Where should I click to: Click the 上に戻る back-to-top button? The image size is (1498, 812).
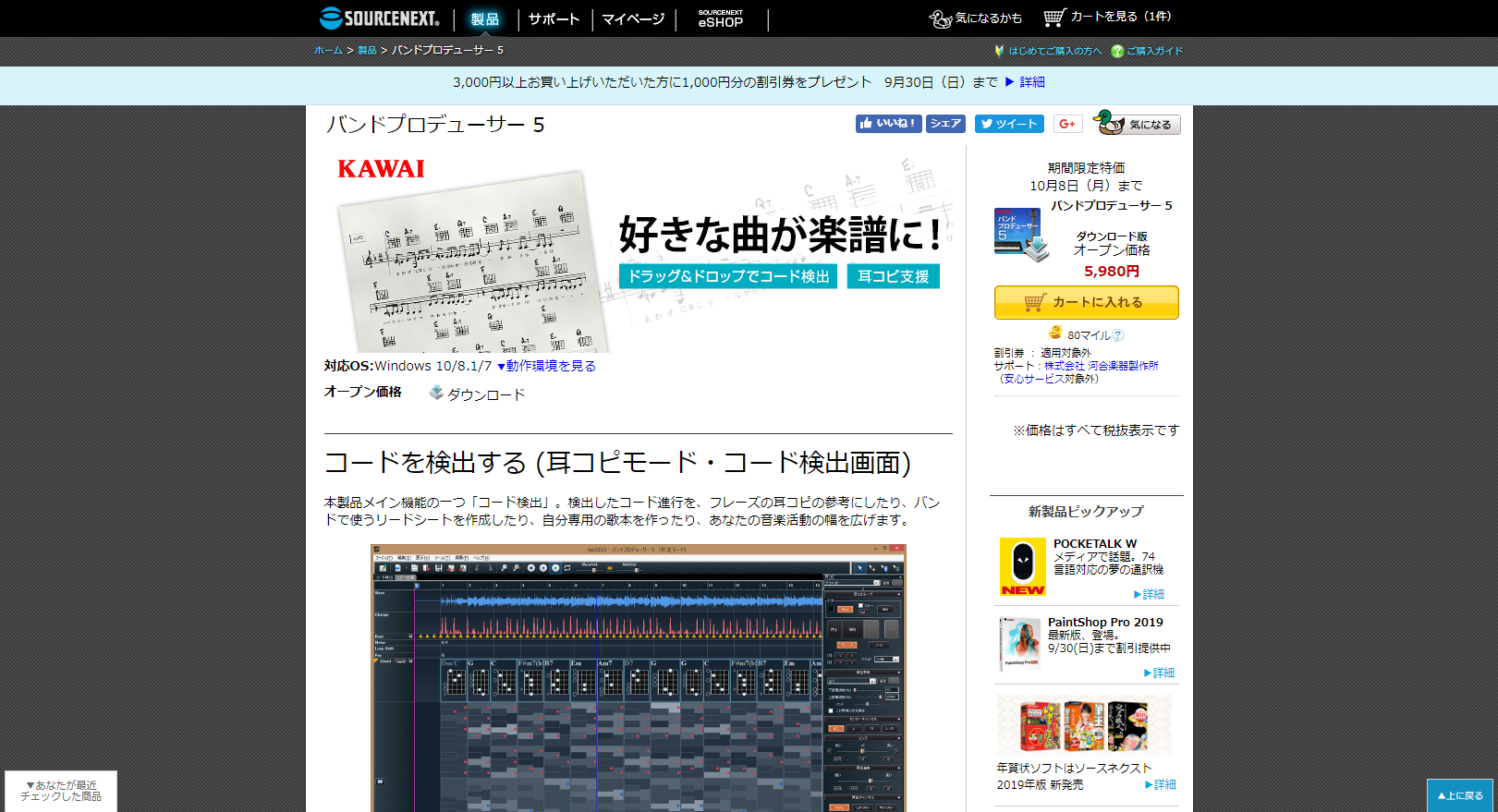coord(1460,795)
